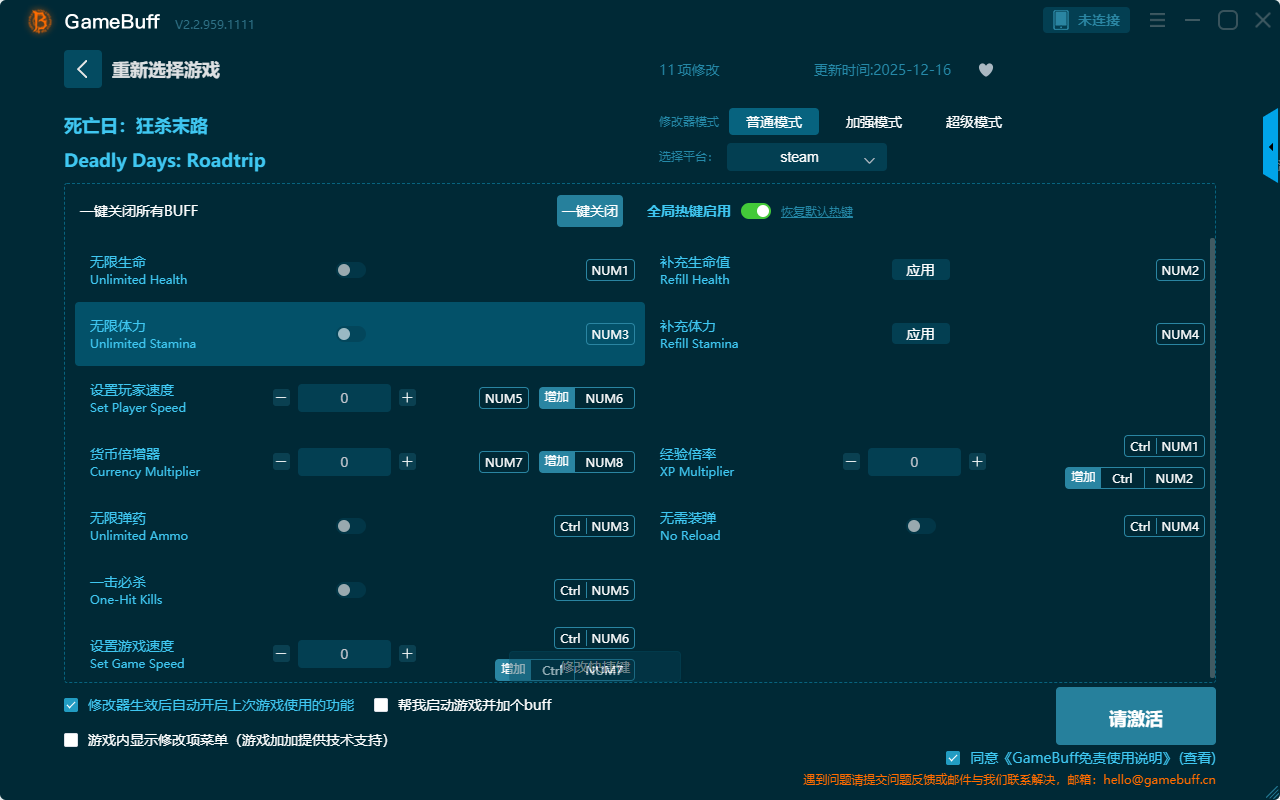The height and width of the screenshot is (800, 1280).
Task: Click restore default hotkeys link
Action: 816,212
